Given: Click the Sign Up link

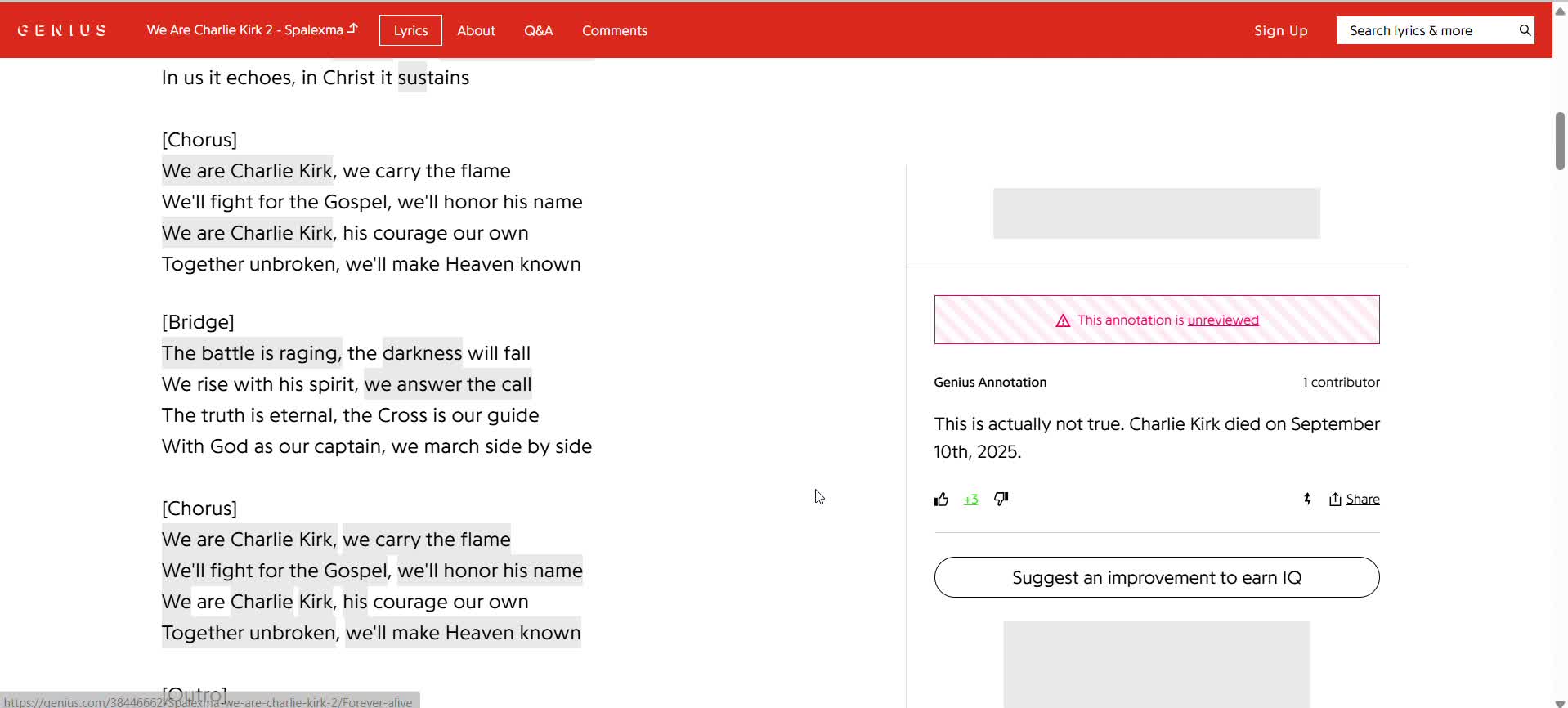Looking at the screenshot, I should (x=1280, y=30).
